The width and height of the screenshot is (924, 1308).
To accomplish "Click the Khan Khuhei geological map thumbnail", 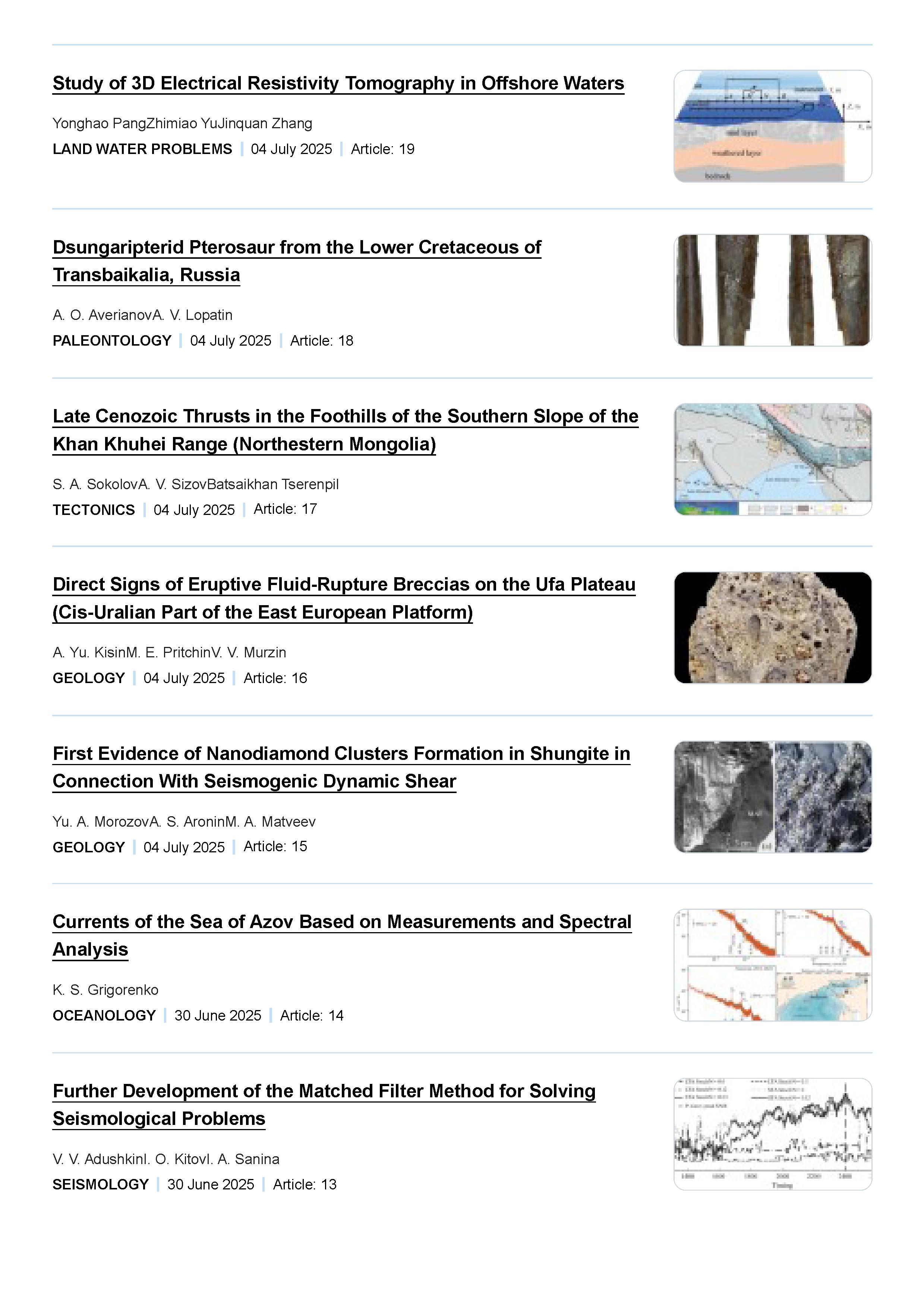I will coord(773,459).
